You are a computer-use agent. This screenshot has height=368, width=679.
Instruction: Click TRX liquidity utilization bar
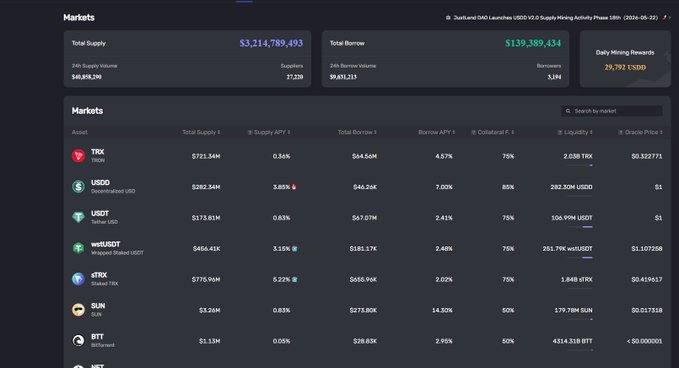580,165
